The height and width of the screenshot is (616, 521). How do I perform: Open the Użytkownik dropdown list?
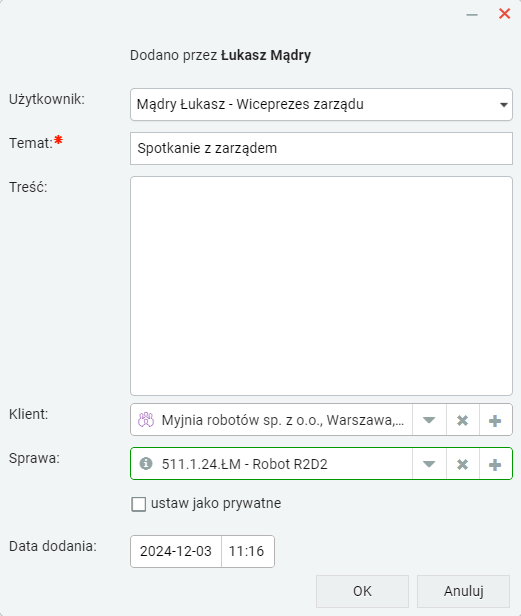(321, 104)
